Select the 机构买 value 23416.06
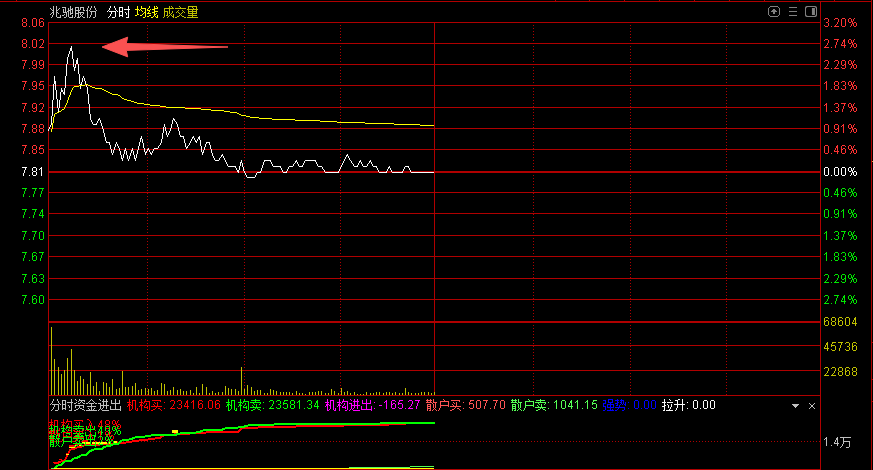The image size is (873, 470). click(195, 405)
